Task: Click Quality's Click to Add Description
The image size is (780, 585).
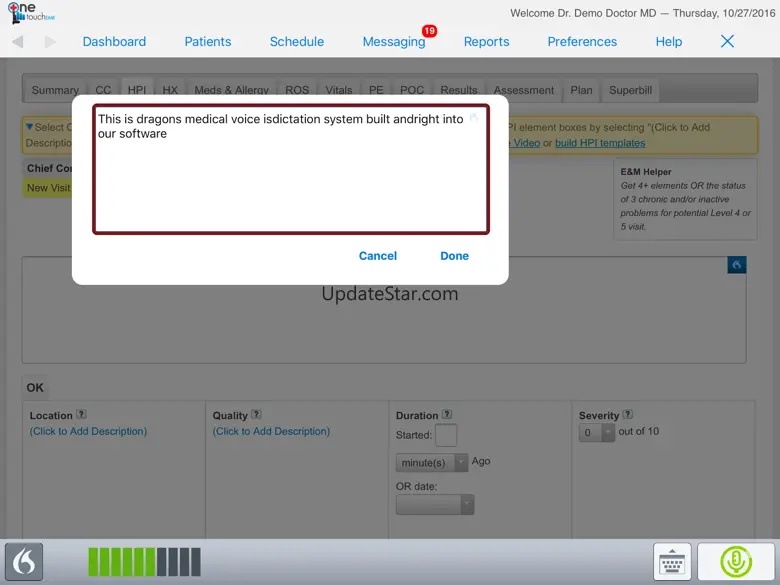Action: 271,431
